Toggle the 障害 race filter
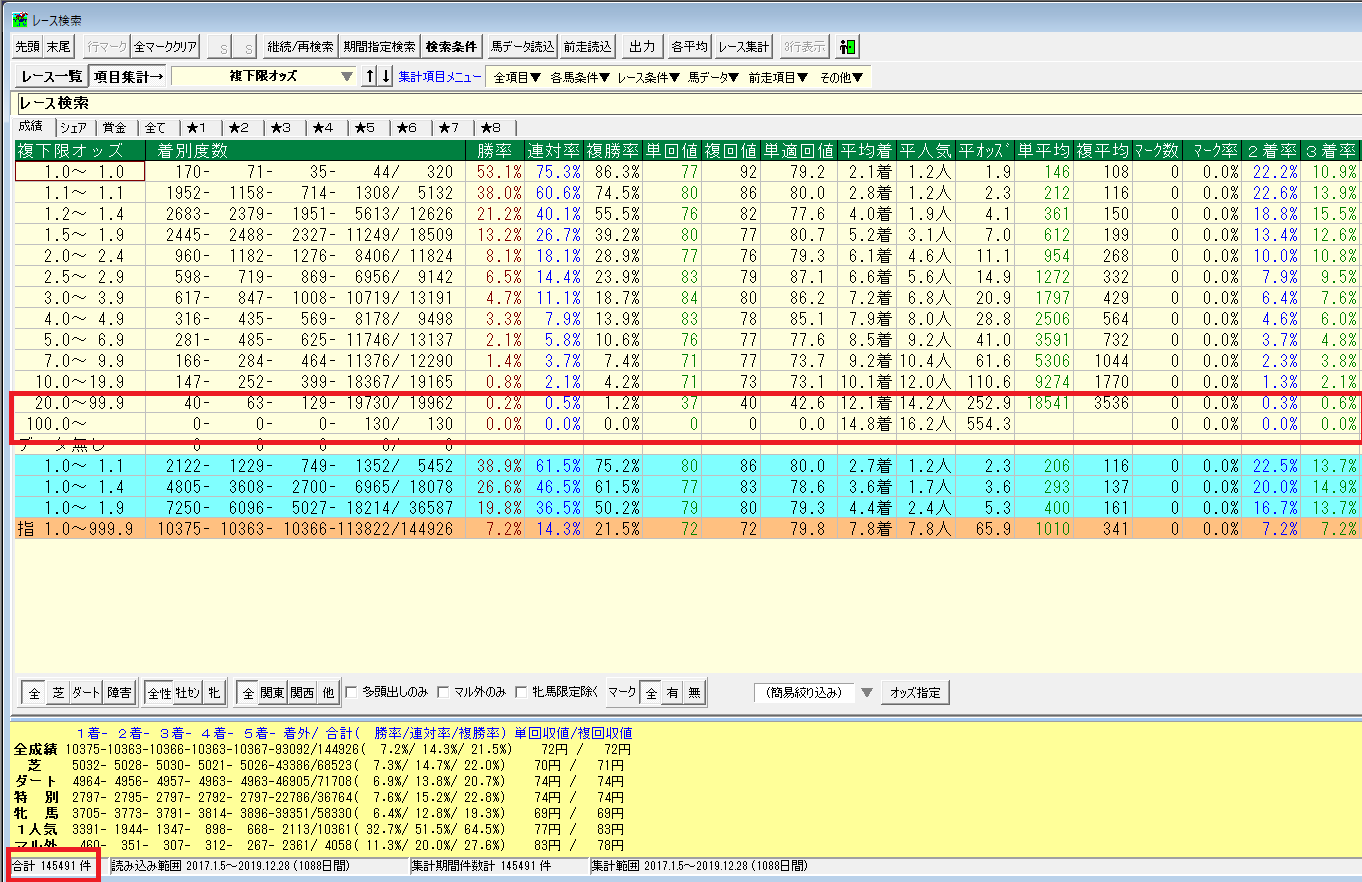This screenshot has width=1362, height=882. click(120, 692)
